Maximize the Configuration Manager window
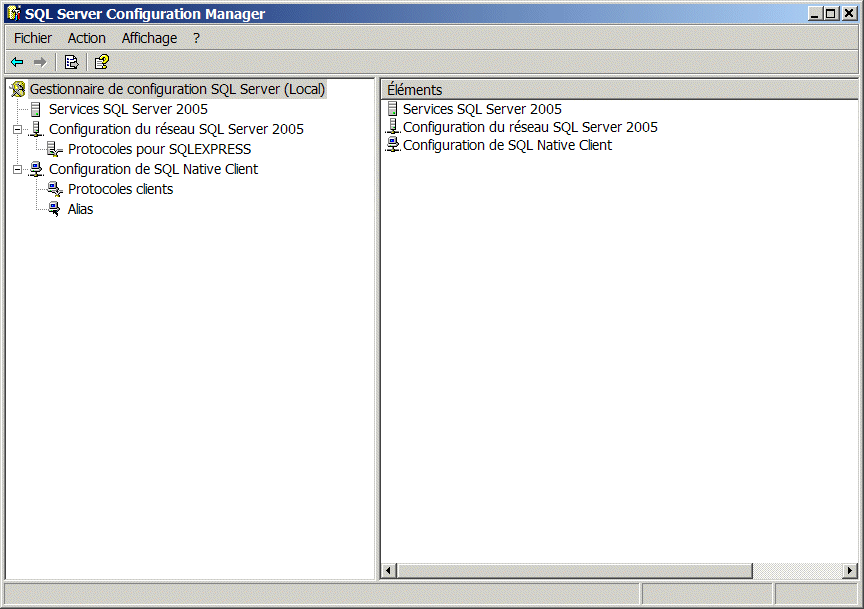 (831, 13)
